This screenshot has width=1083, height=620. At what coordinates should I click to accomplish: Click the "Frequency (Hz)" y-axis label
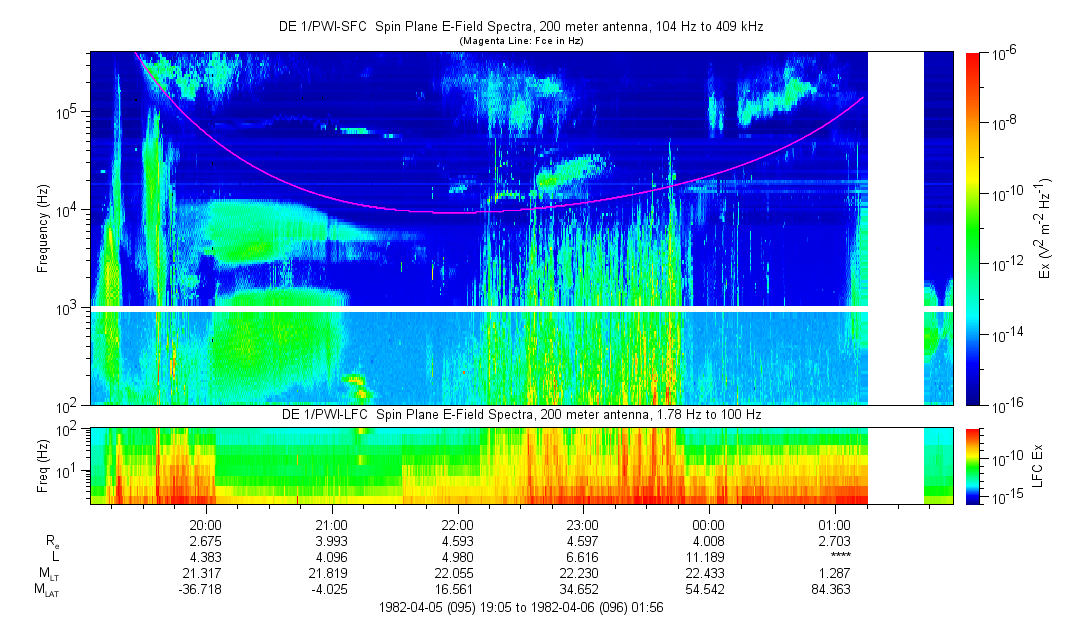tap(42, 229)
